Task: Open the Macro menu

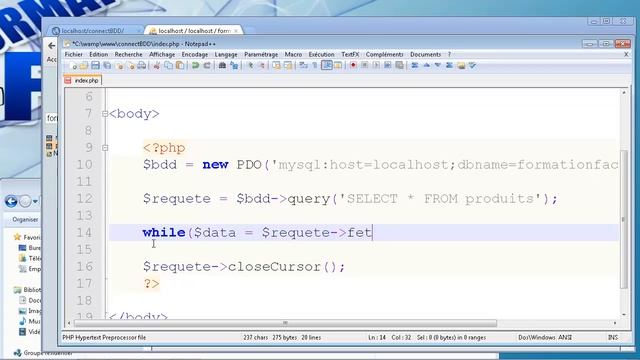Action: [293, 54]
